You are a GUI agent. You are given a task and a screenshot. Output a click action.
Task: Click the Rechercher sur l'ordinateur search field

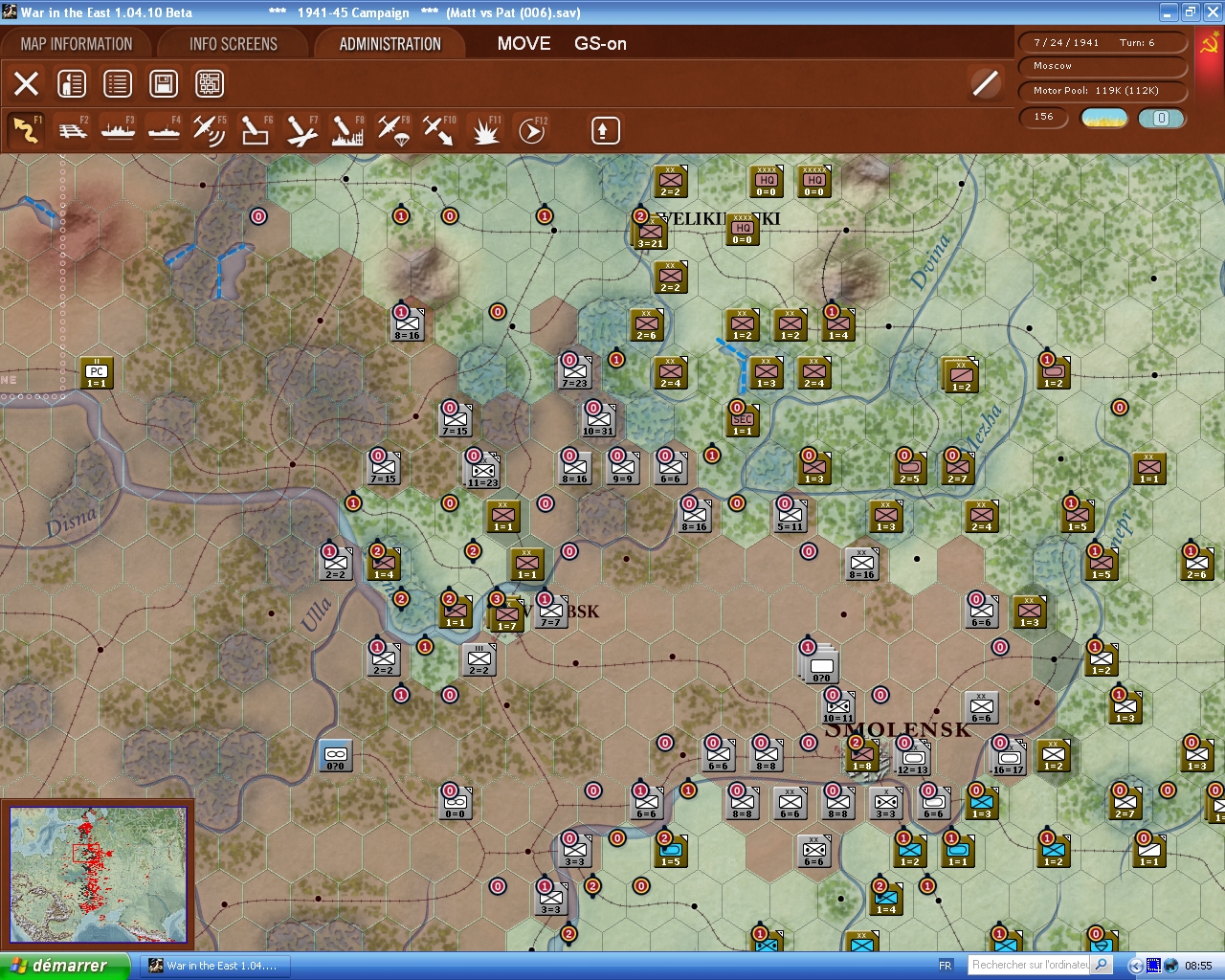[x=1030, y=965]
